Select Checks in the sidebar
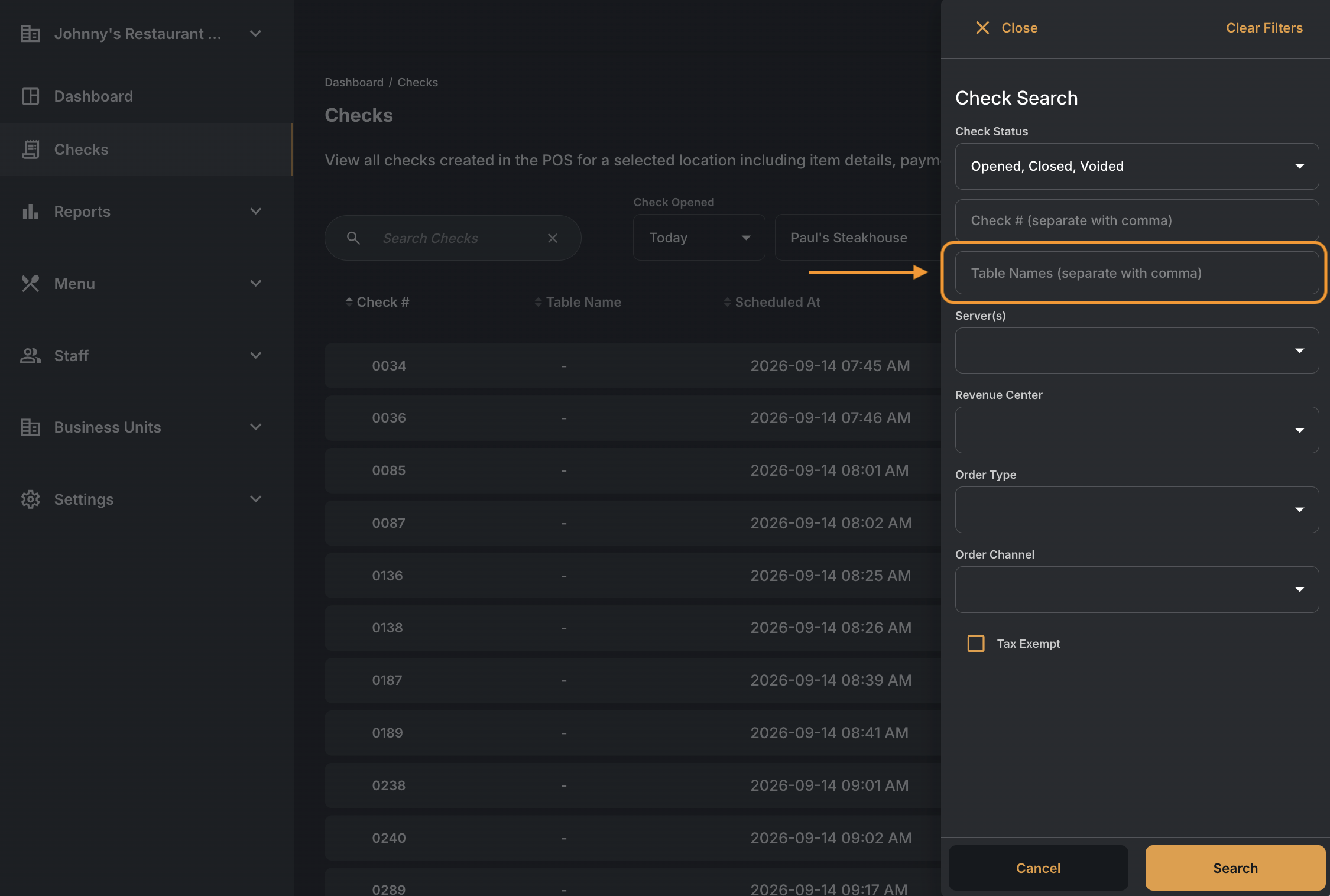 pyautogui.click(x=147, y=150)
